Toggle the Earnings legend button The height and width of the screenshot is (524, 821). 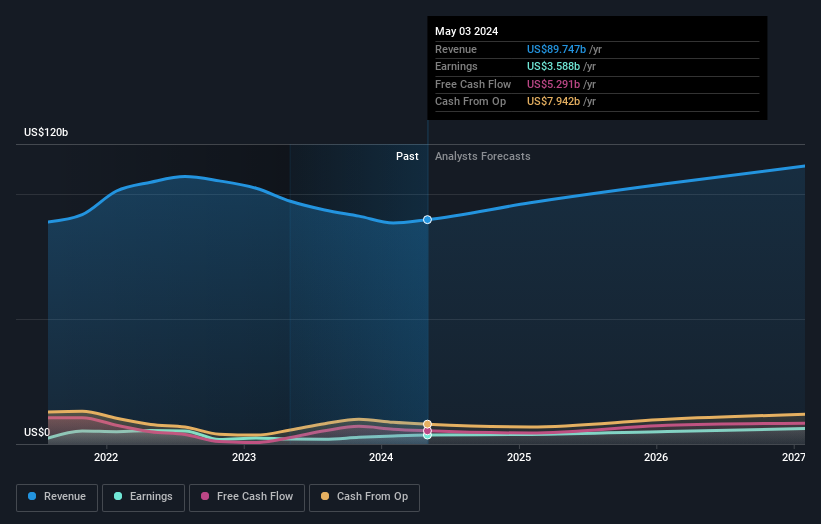(143, 497)
